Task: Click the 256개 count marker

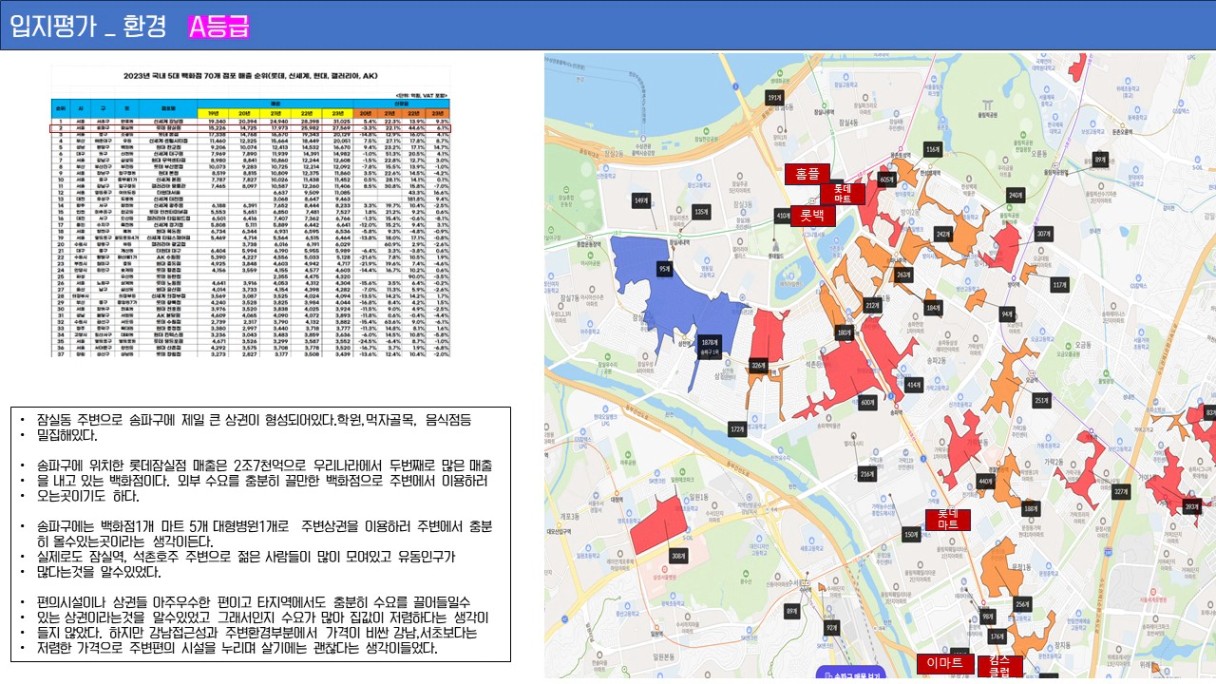Action: [x=1022, y=605]
